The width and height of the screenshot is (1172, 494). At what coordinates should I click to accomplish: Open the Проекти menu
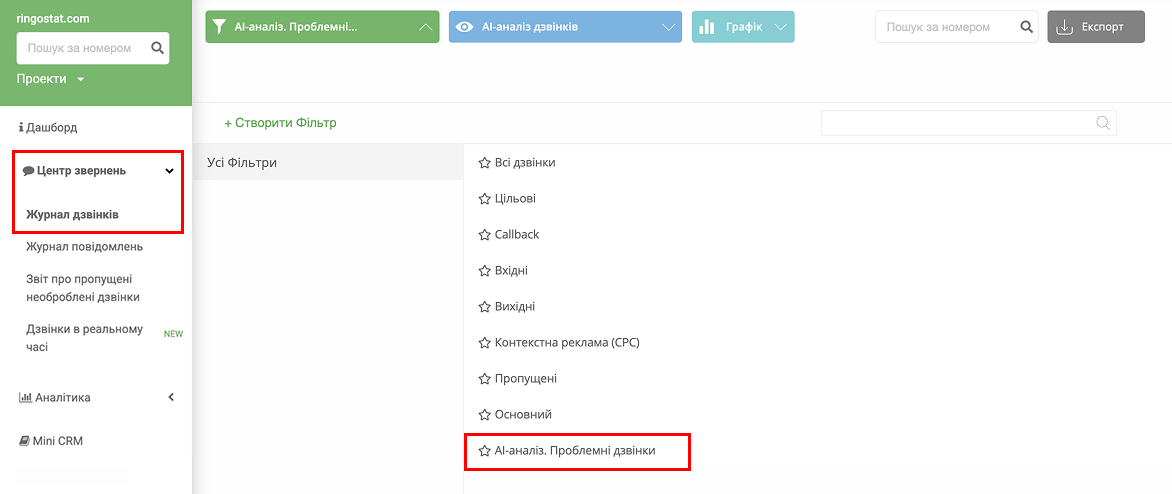[x=50, y=79]
